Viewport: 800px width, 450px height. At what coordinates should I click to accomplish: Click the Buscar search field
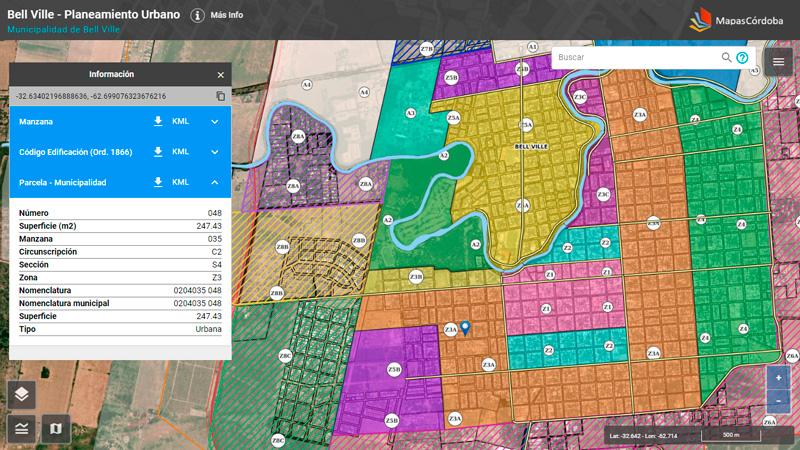[x=635, y=58]
